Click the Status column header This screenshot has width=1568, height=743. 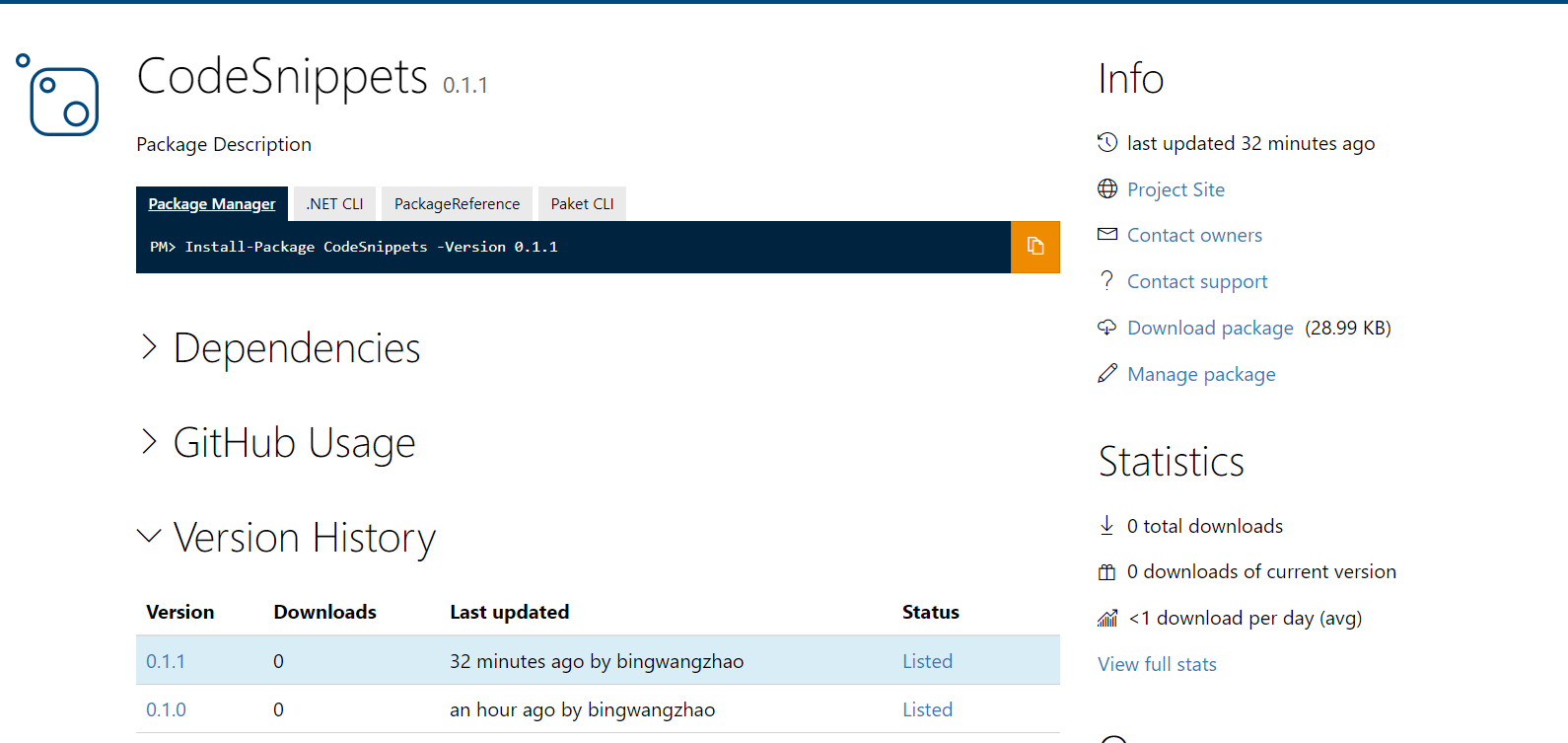click(930, 612)
